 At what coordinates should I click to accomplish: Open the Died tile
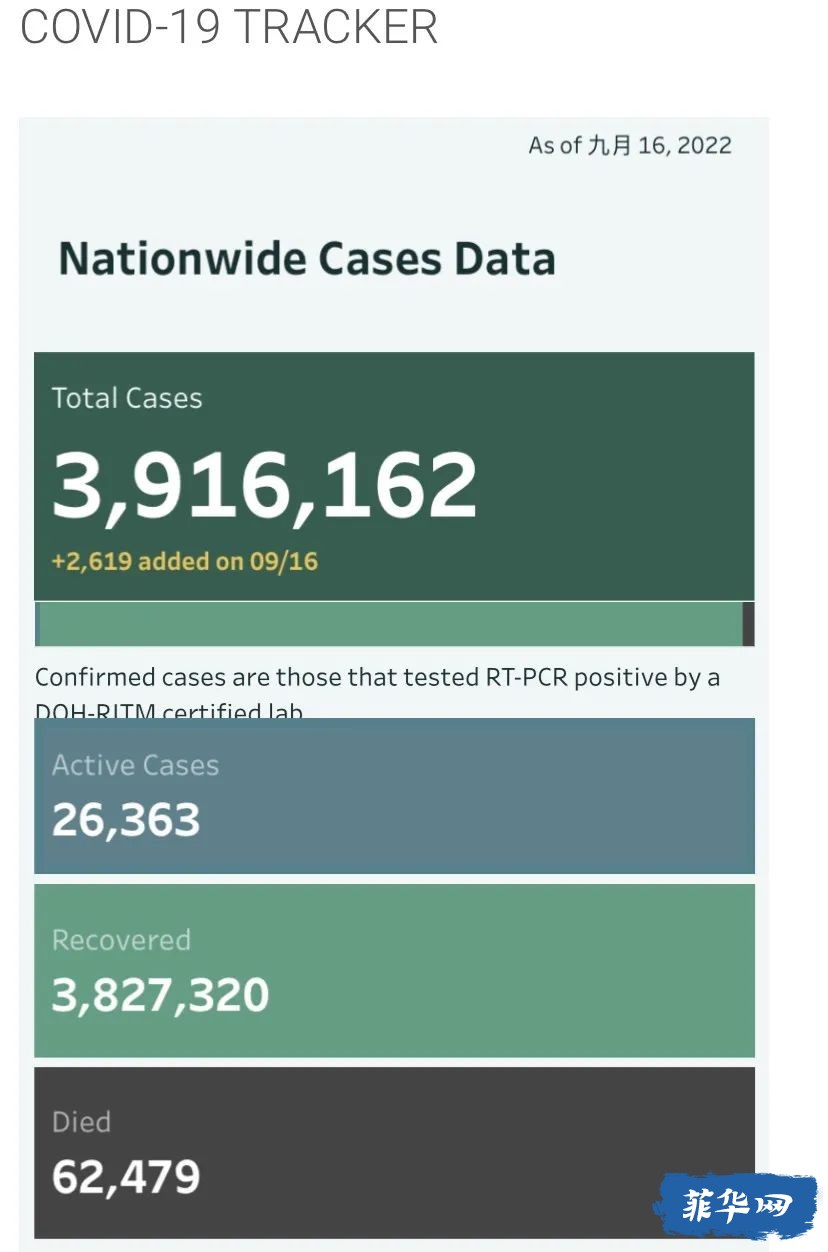(394, 1153)
